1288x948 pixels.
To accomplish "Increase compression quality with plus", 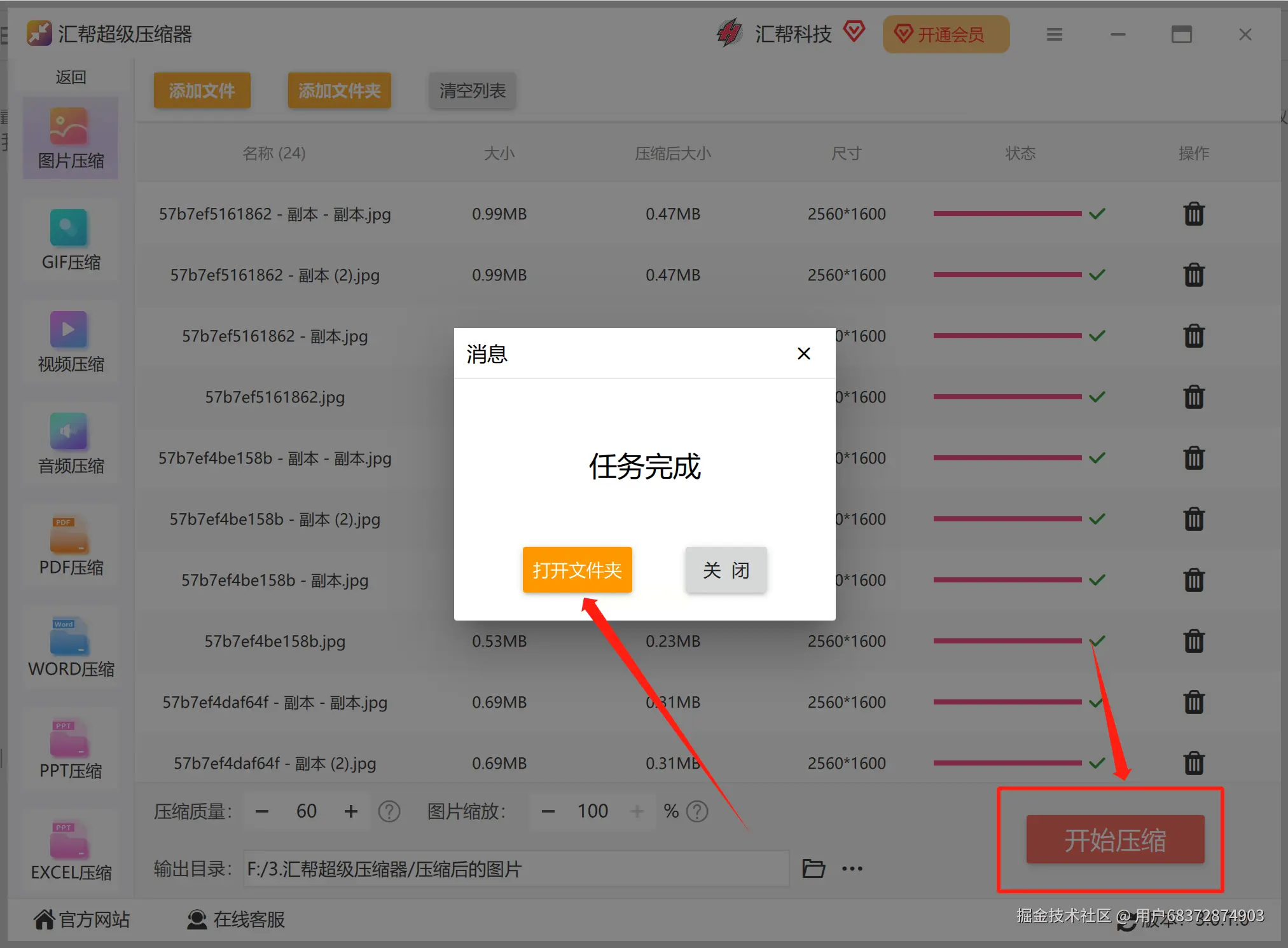I will pyautogui.click(x=350, y=811).
